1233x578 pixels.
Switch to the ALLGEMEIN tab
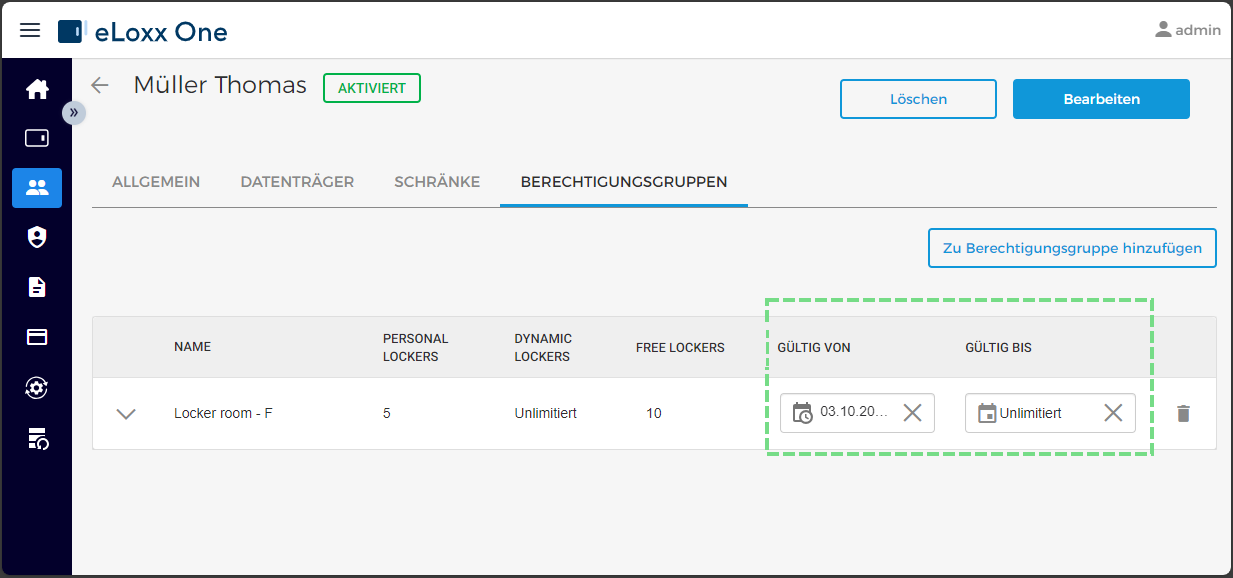pos(156,182)
